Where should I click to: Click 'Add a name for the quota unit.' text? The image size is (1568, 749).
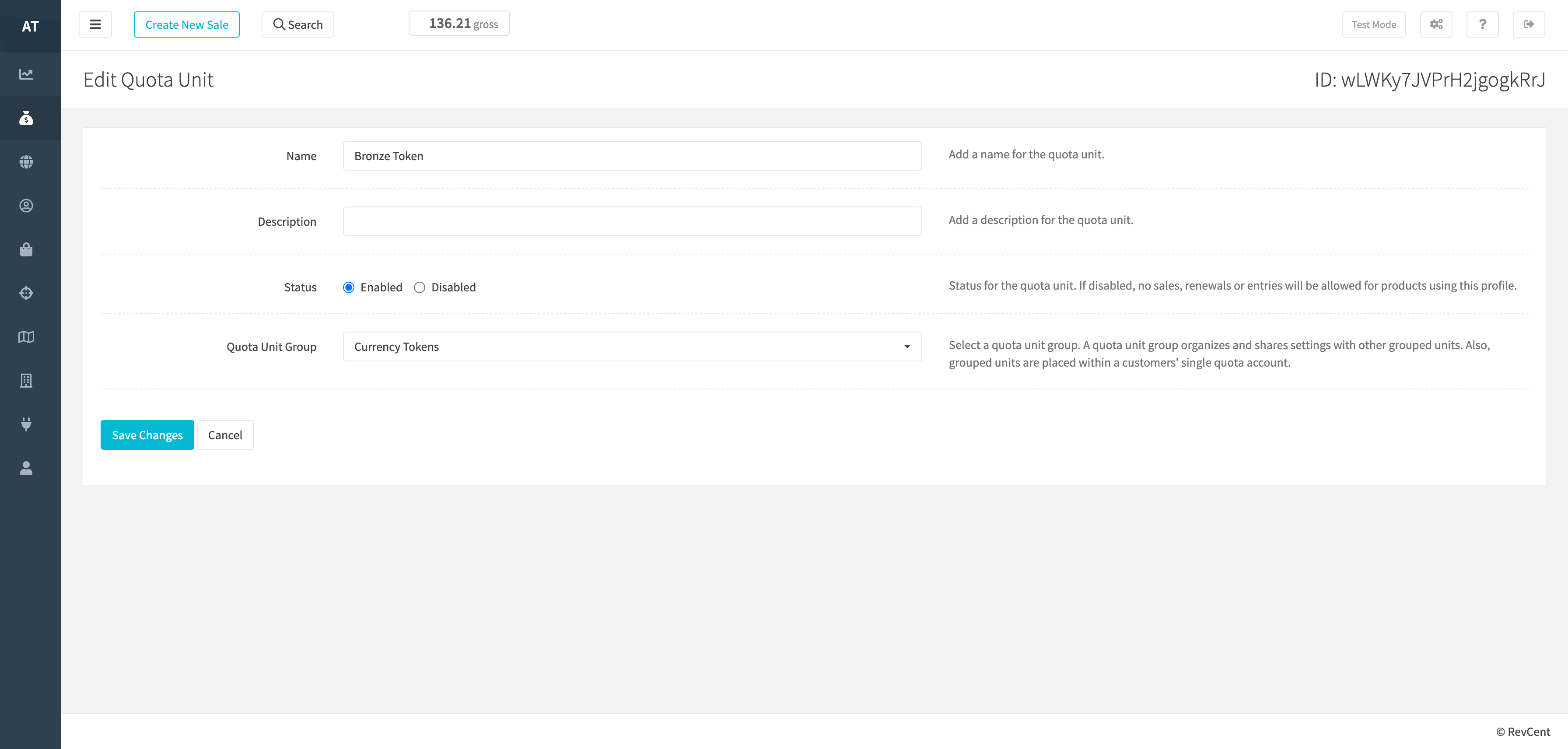(1026, 154)
